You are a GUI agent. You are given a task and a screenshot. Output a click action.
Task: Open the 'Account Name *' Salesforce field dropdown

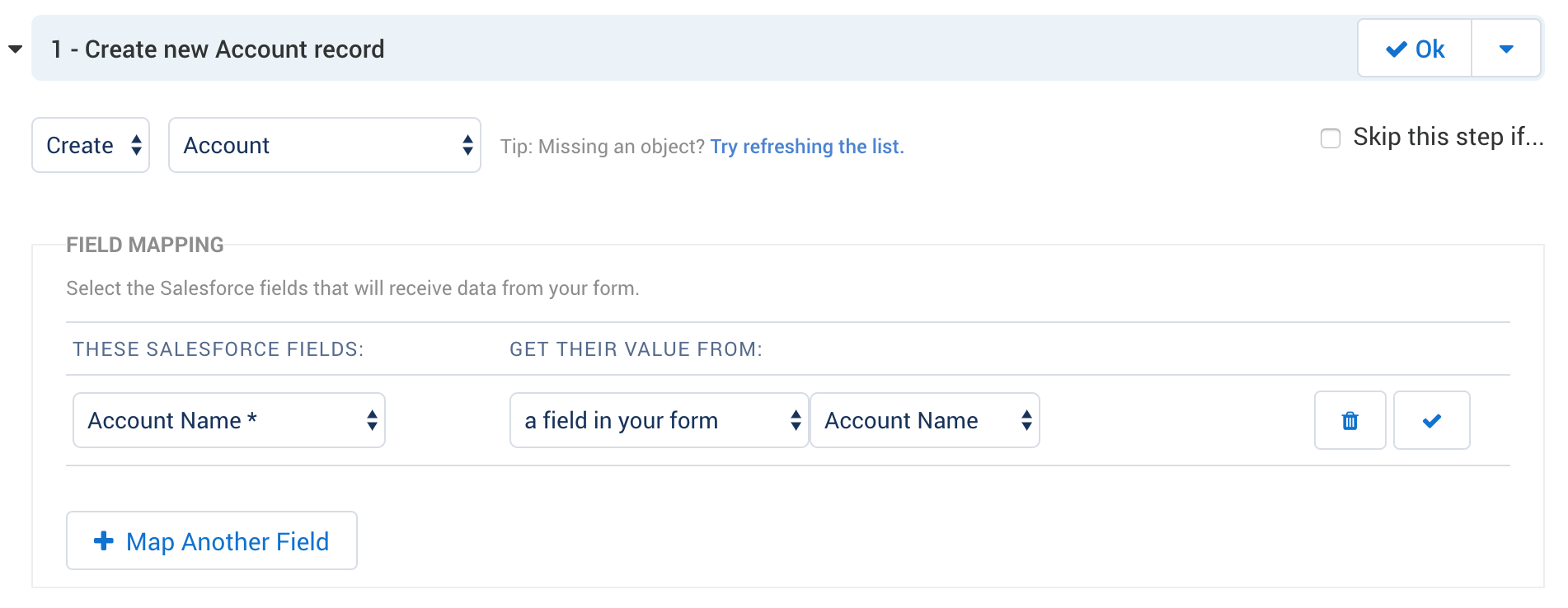(229, 420)
